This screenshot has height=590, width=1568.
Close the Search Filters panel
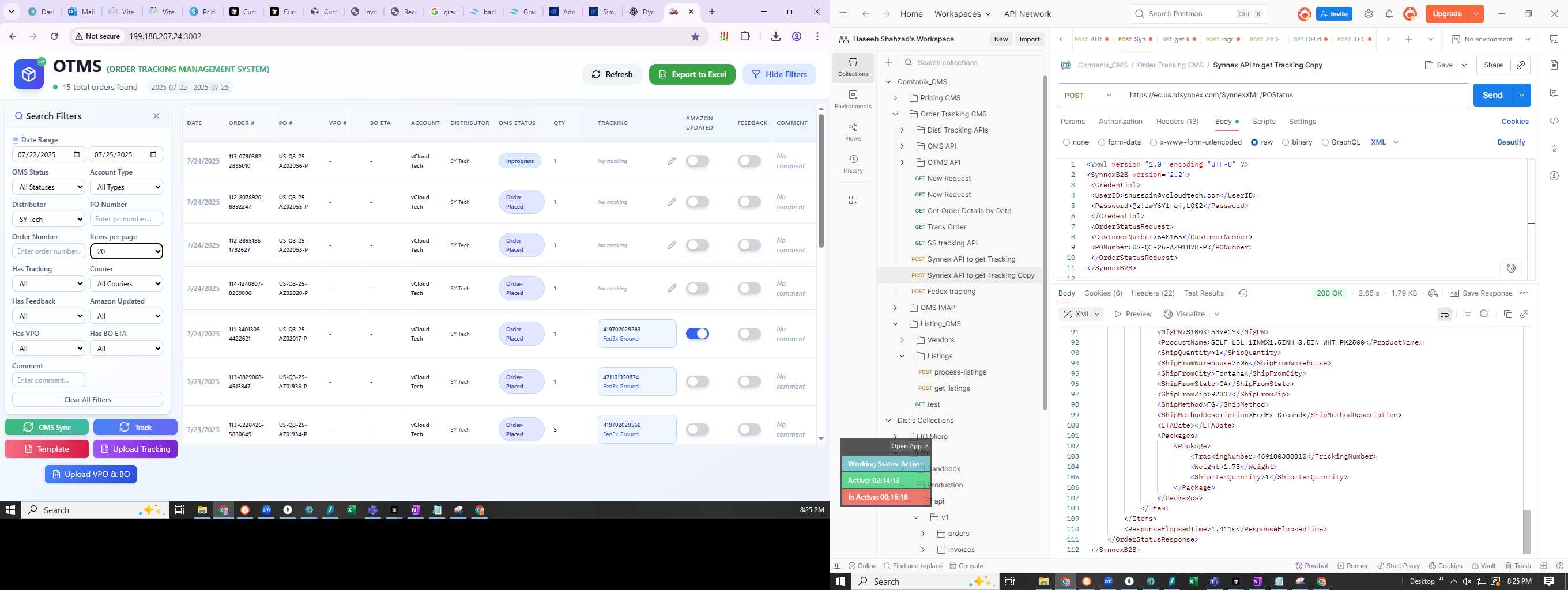[x=156, y=116]
